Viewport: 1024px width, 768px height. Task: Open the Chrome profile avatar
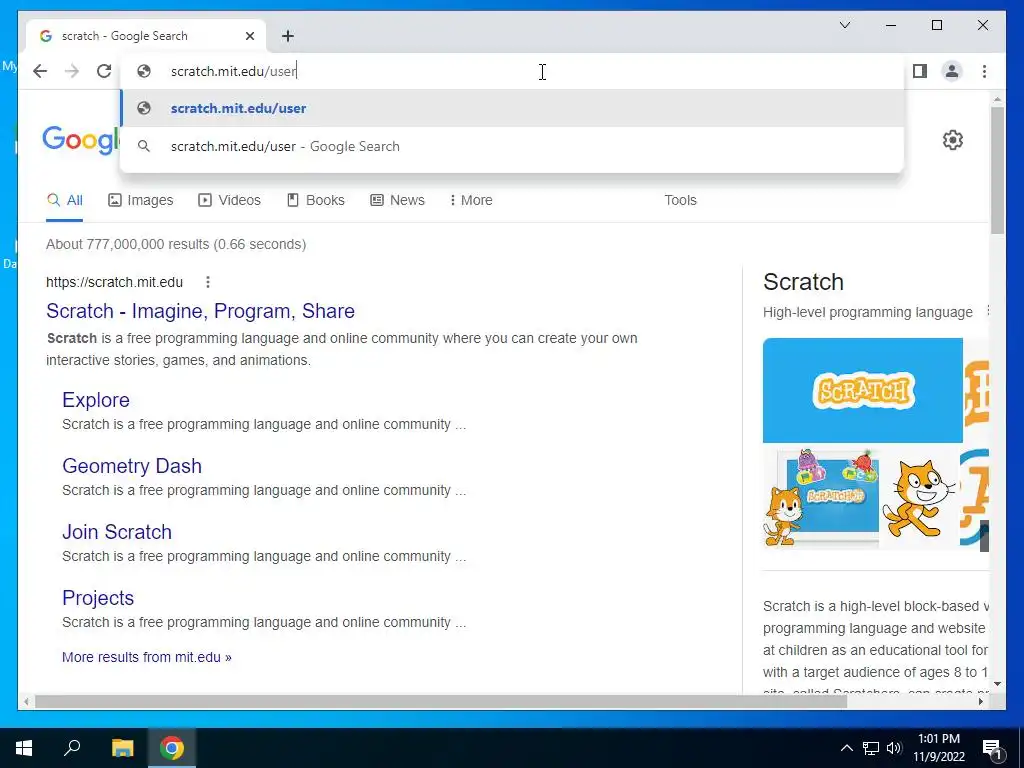tap(952, 71)
